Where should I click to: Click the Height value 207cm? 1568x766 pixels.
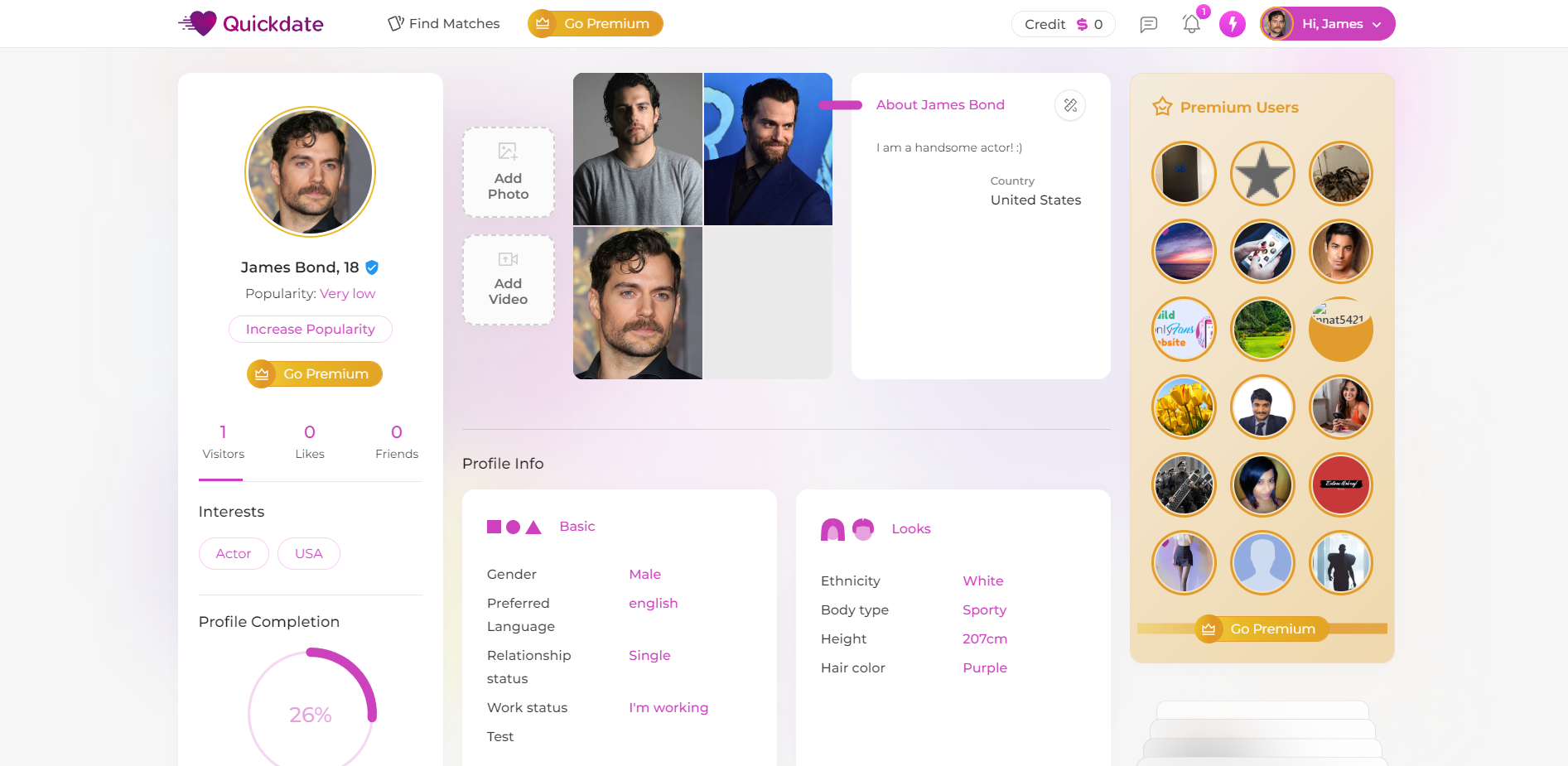pos(985,638)
